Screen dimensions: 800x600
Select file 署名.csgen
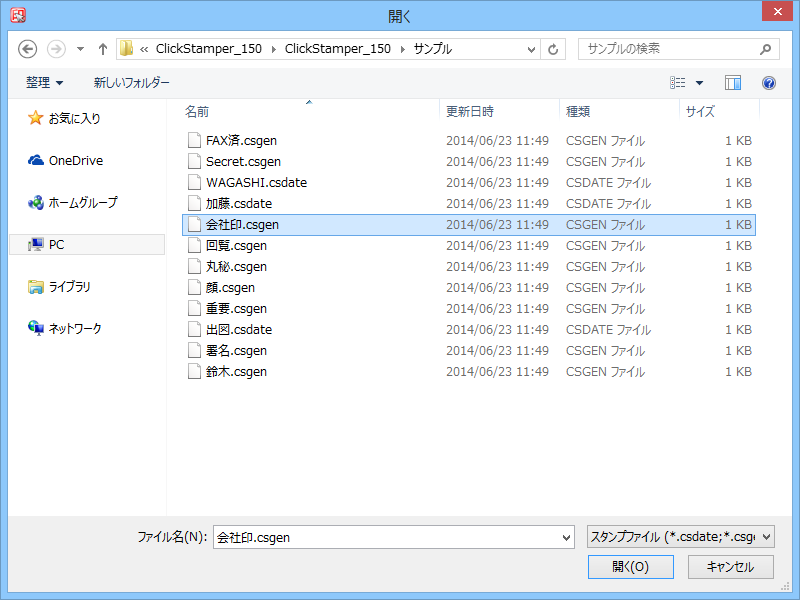point(468,351)
